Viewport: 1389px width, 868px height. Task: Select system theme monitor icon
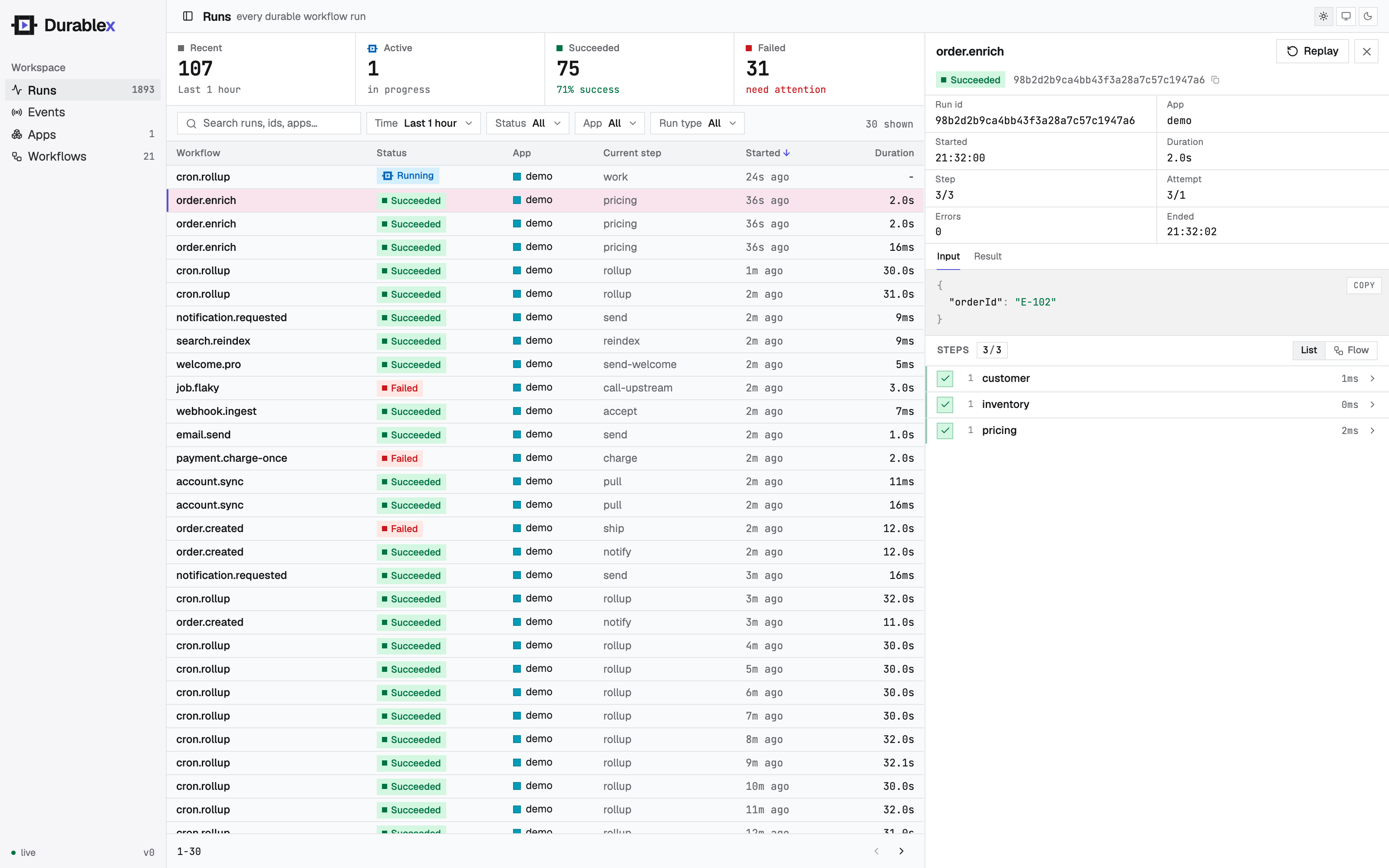coord(1346,16)
